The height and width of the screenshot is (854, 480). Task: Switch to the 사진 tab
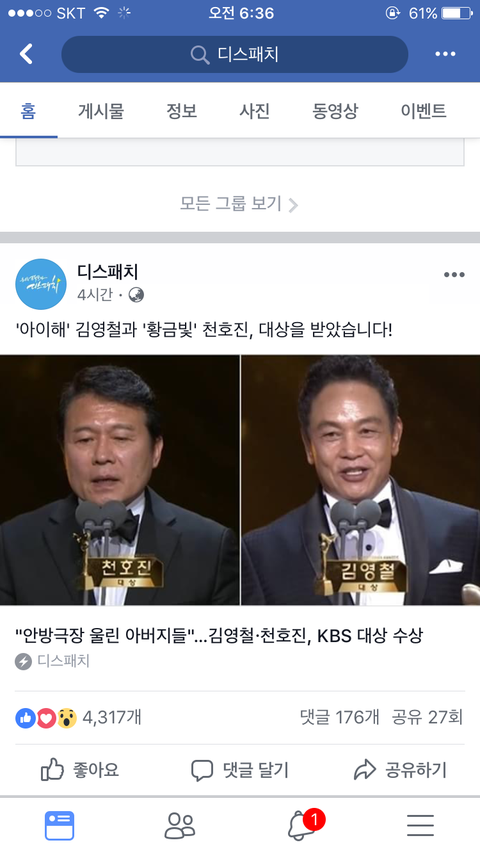pos(254,111)
